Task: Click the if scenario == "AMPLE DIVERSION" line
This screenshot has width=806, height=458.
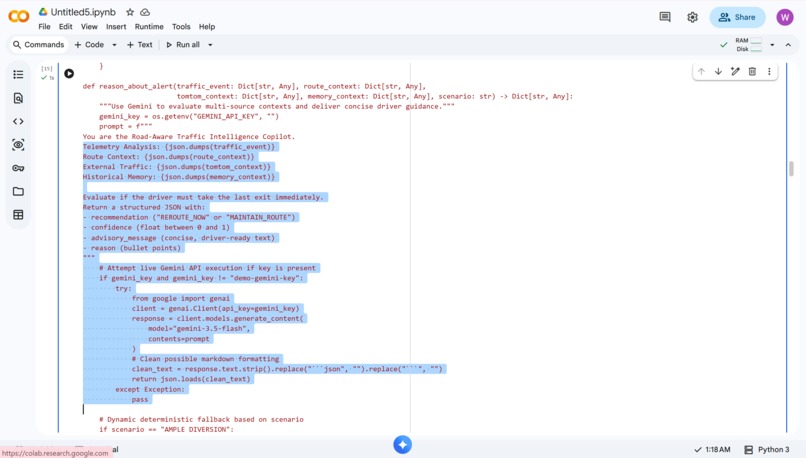Action: (167, 429)
